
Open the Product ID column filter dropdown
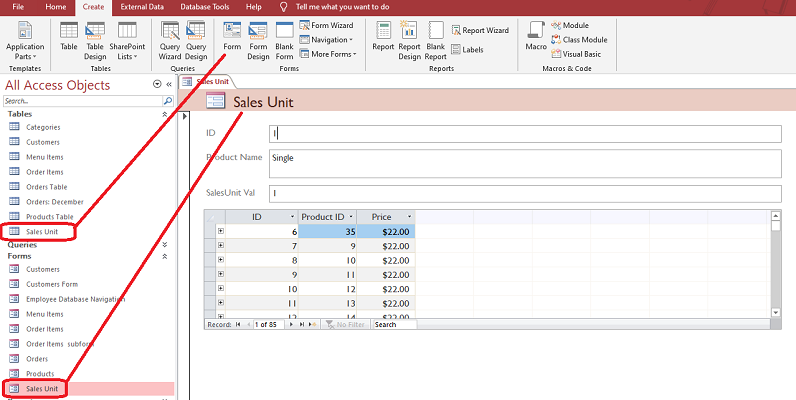[351, 217]
